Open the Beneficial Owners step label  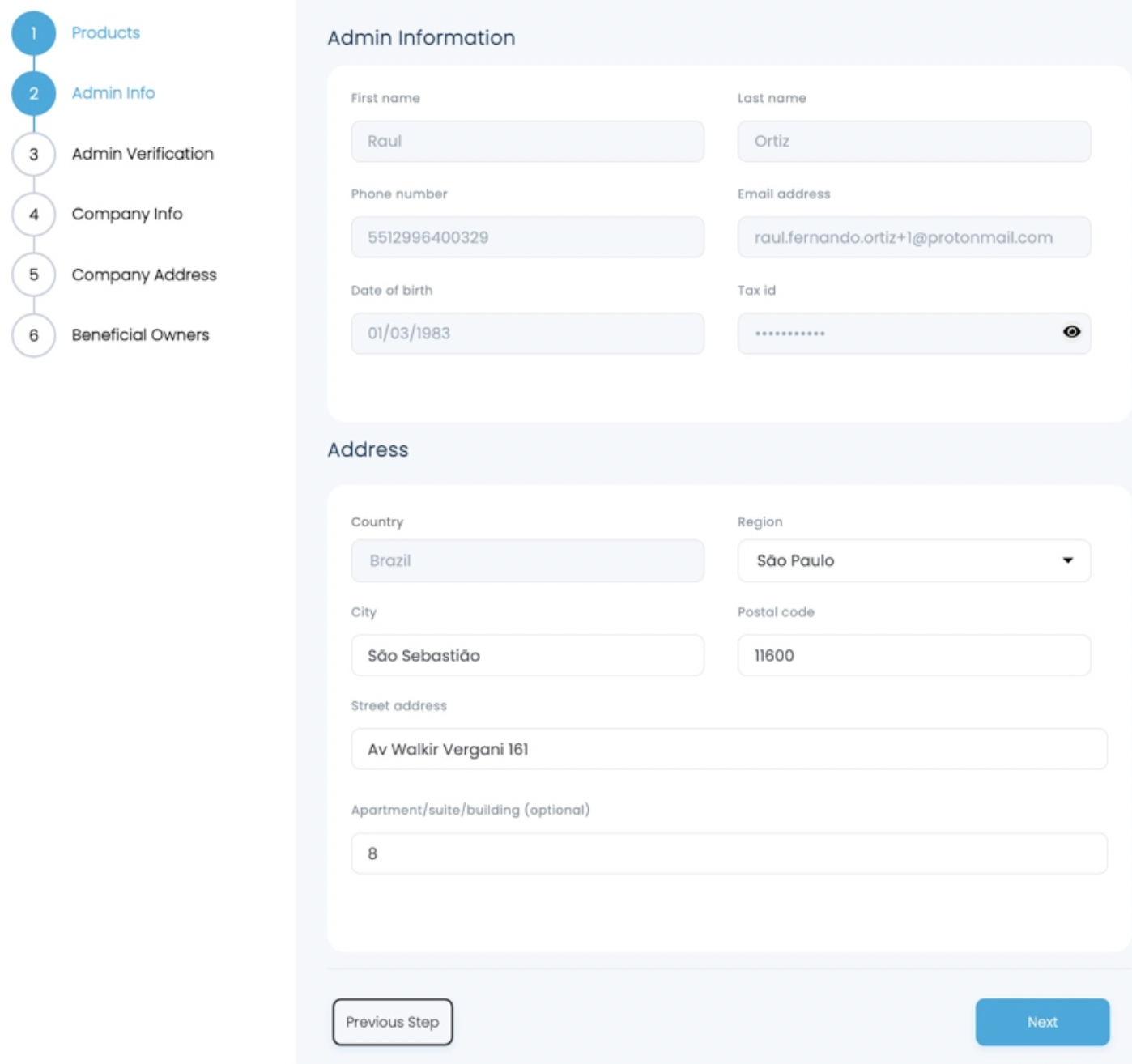(140, 335)
